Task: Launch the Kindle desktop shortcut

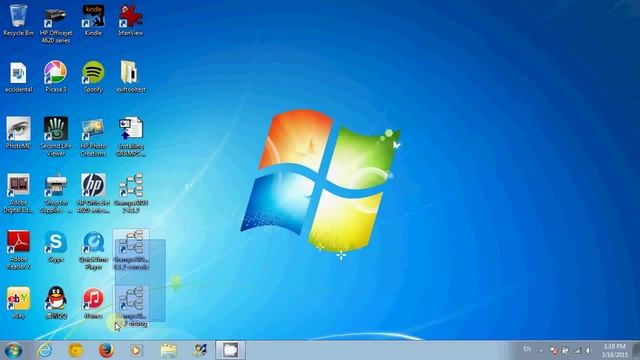Action: (x=93, y=20)
